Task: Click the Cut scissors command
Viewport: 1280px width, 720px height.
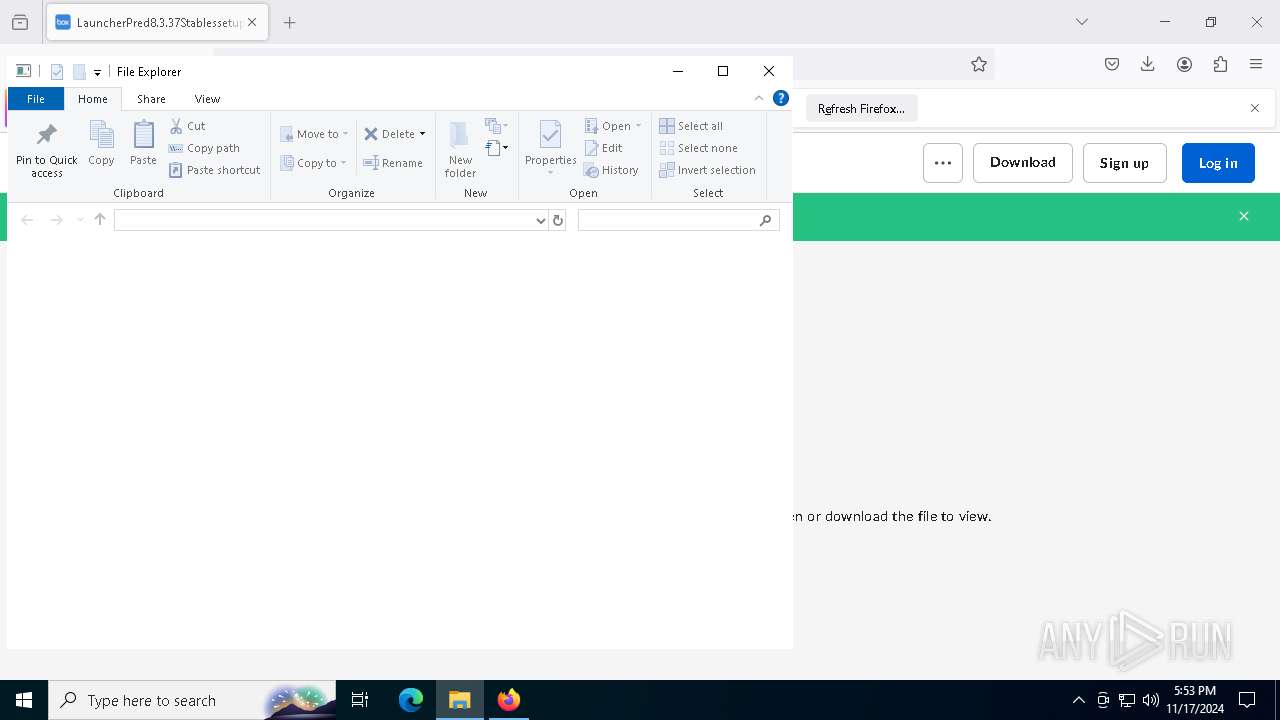Action: coord(187,126)
